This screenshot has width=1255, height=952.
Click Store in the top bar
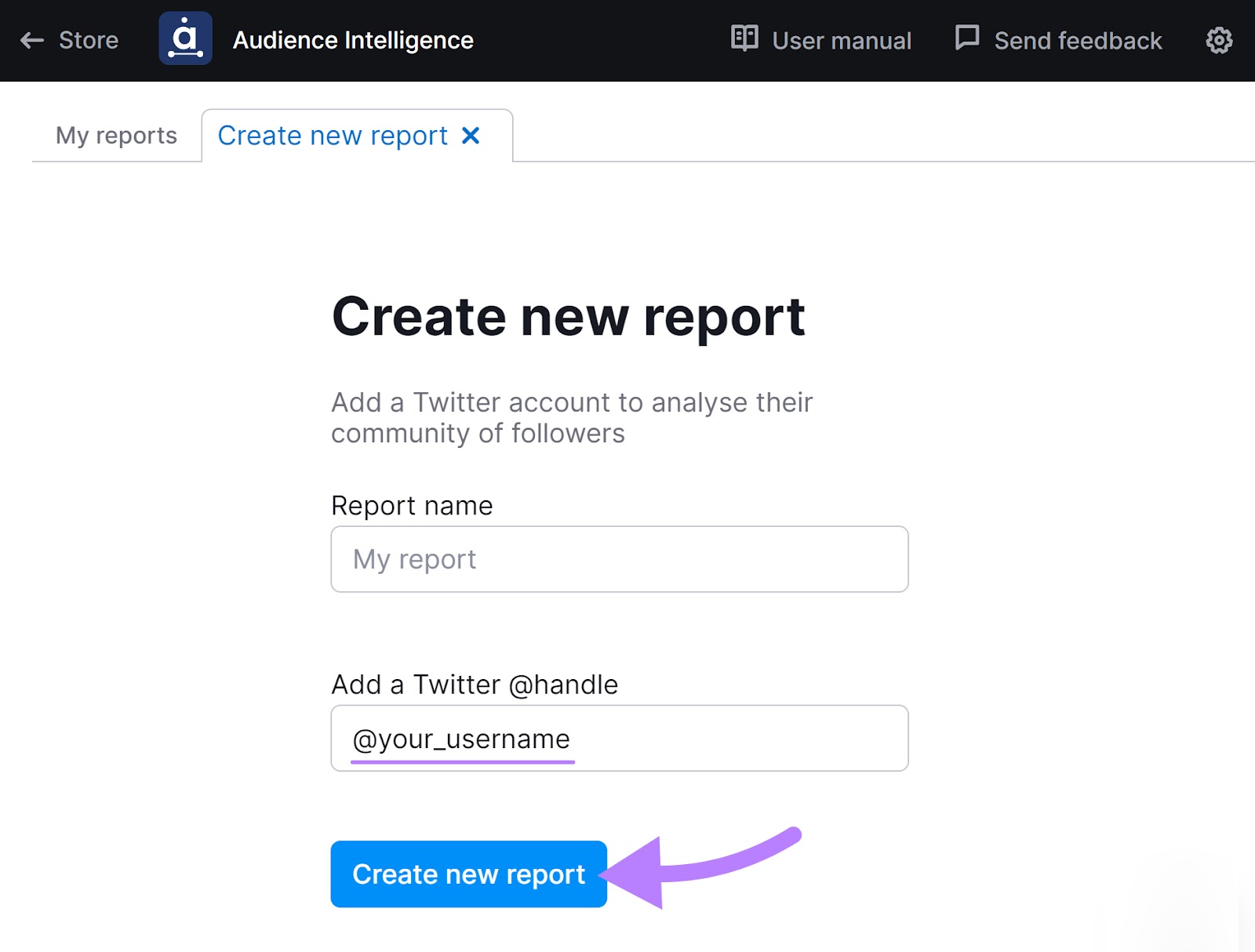click(89, 40)
